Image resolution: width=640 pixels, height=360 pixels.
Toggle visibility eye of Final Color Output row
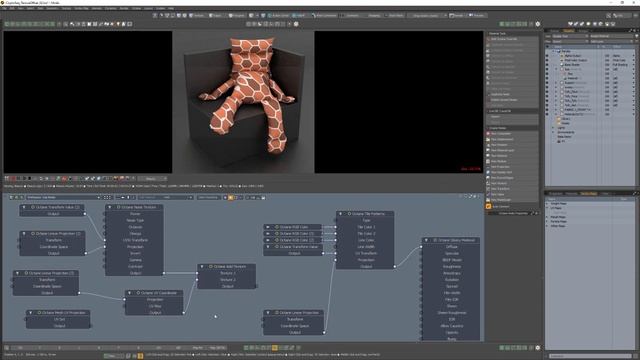[x=547, y=60]
